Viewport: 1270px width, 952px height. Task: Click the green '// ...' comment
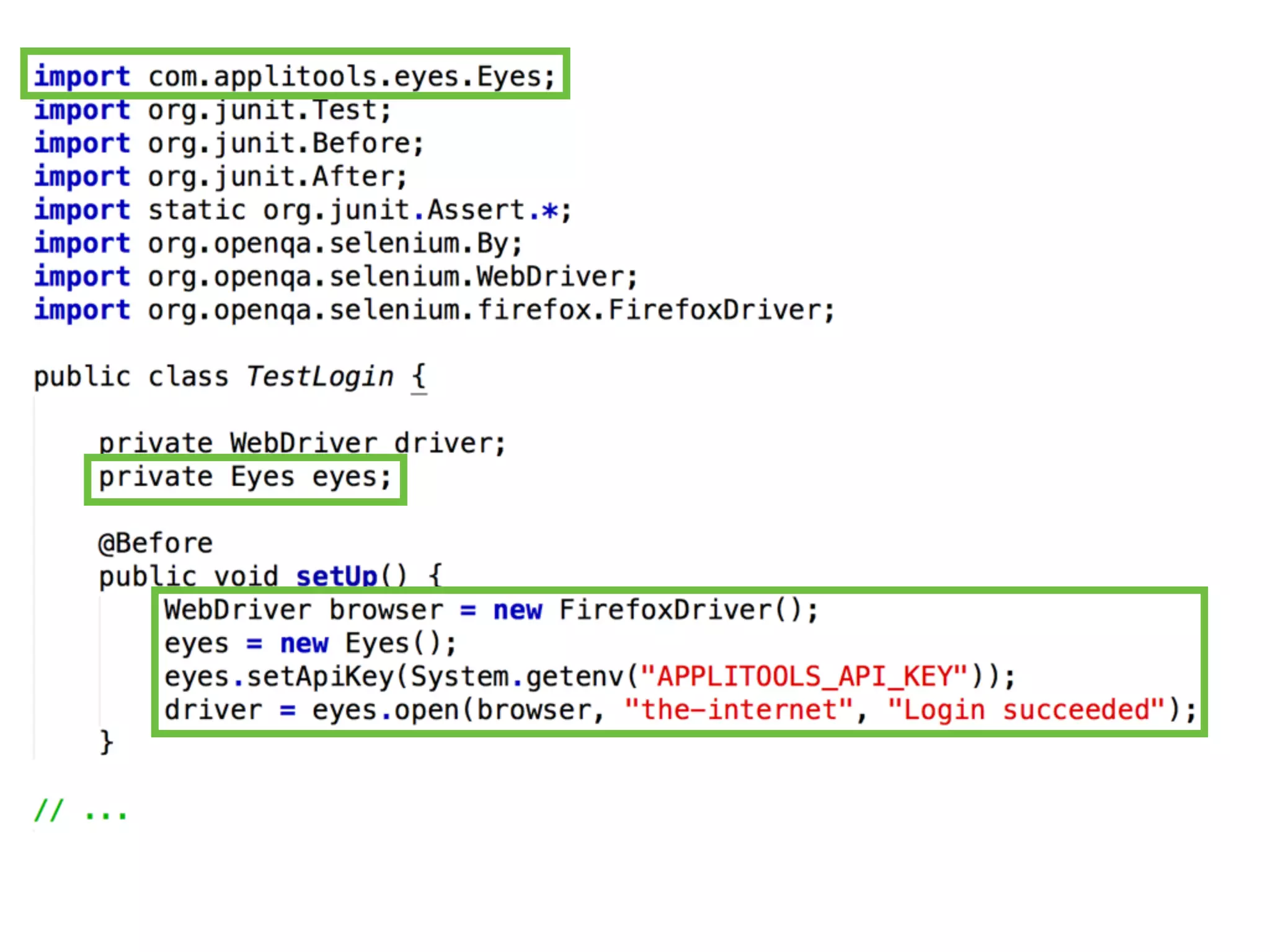click(81, 811)
